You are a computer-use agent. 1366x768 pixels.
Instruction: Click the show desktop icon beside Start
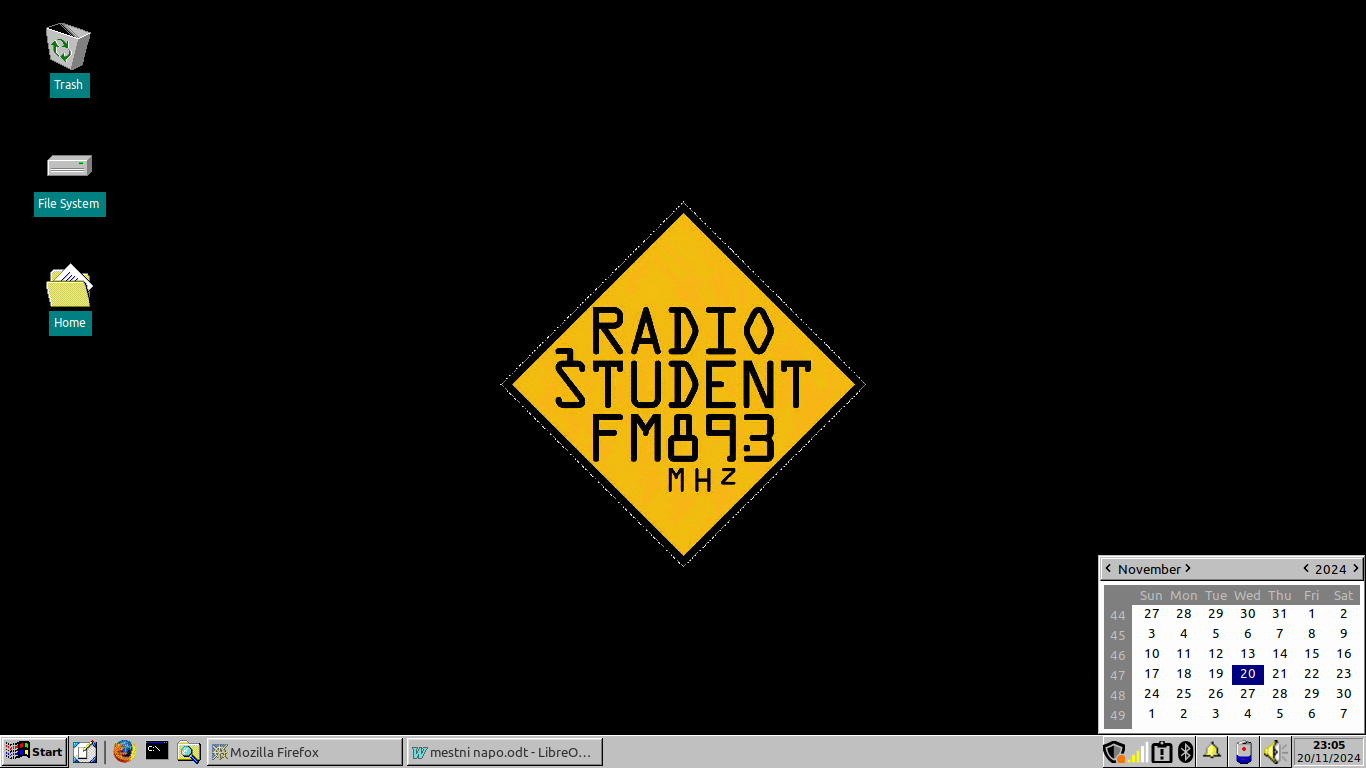(85, 751)
